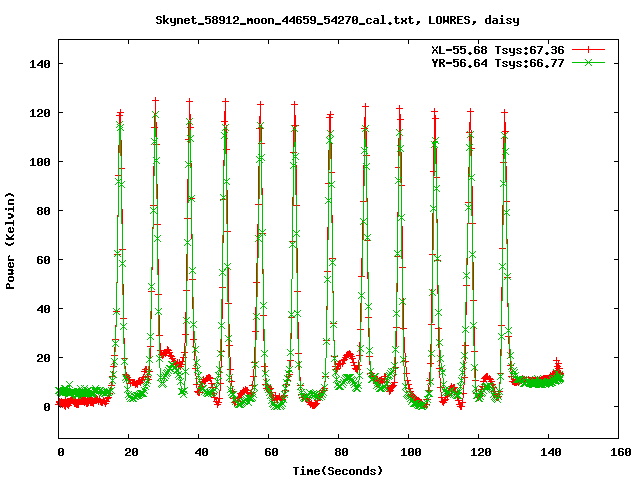Click the x-axis tick label 160
Image resolution: width=640 pixels, height=480 pixels.
point(620,452)
